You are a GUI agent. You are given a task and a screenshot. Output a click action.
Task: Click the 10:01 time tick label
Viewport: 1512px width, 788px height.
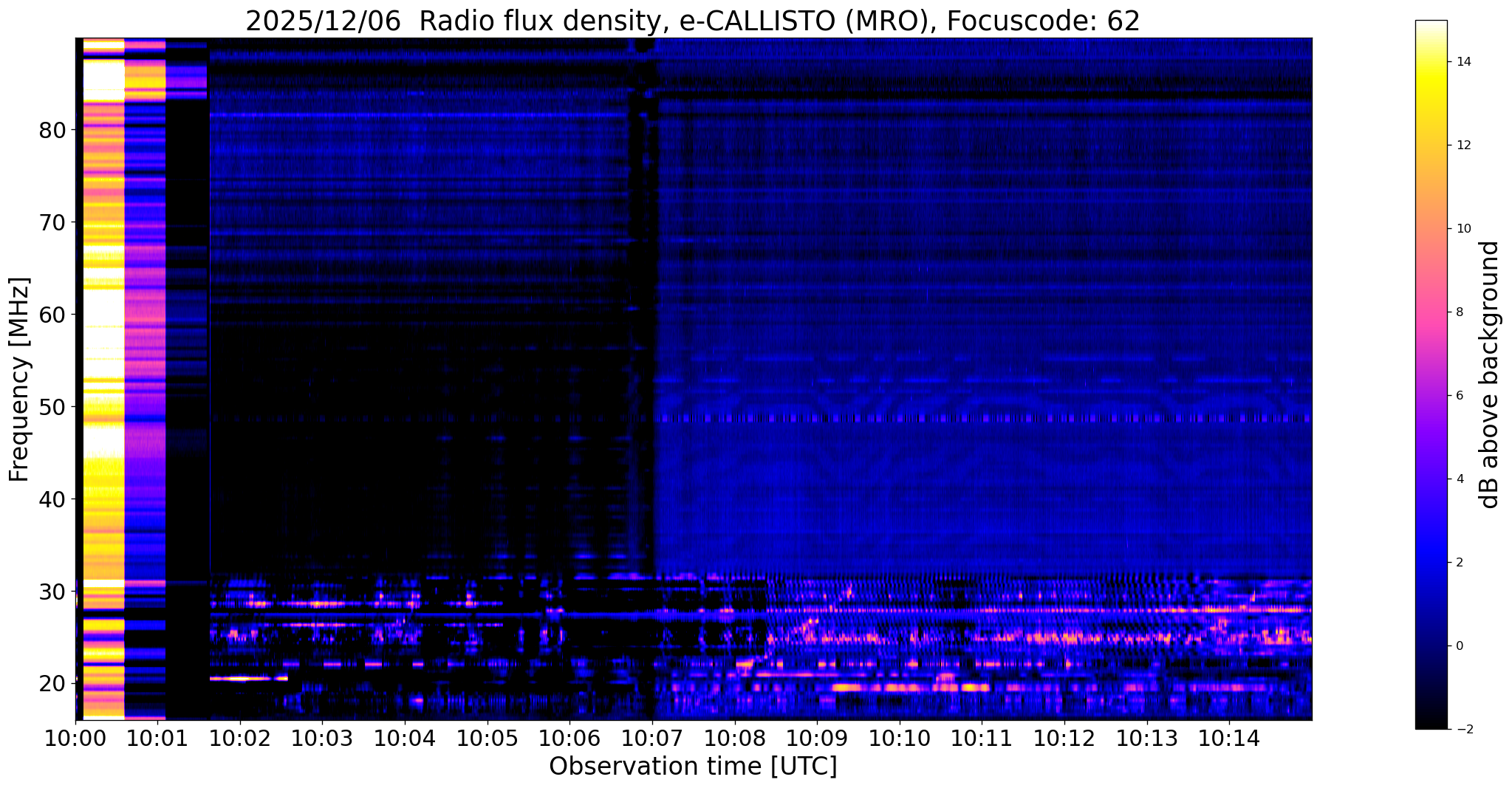(x=157, y=738)
